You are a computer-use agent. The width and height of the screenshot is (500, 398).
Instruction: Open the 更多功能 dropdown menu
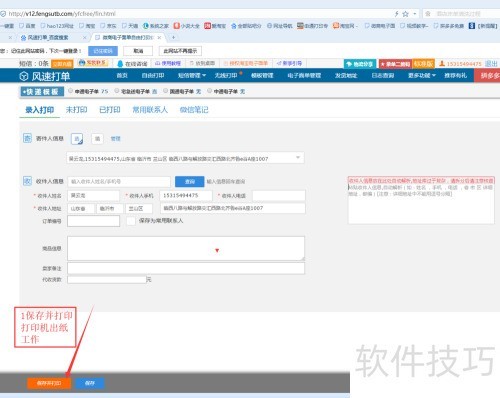[422, 76]
